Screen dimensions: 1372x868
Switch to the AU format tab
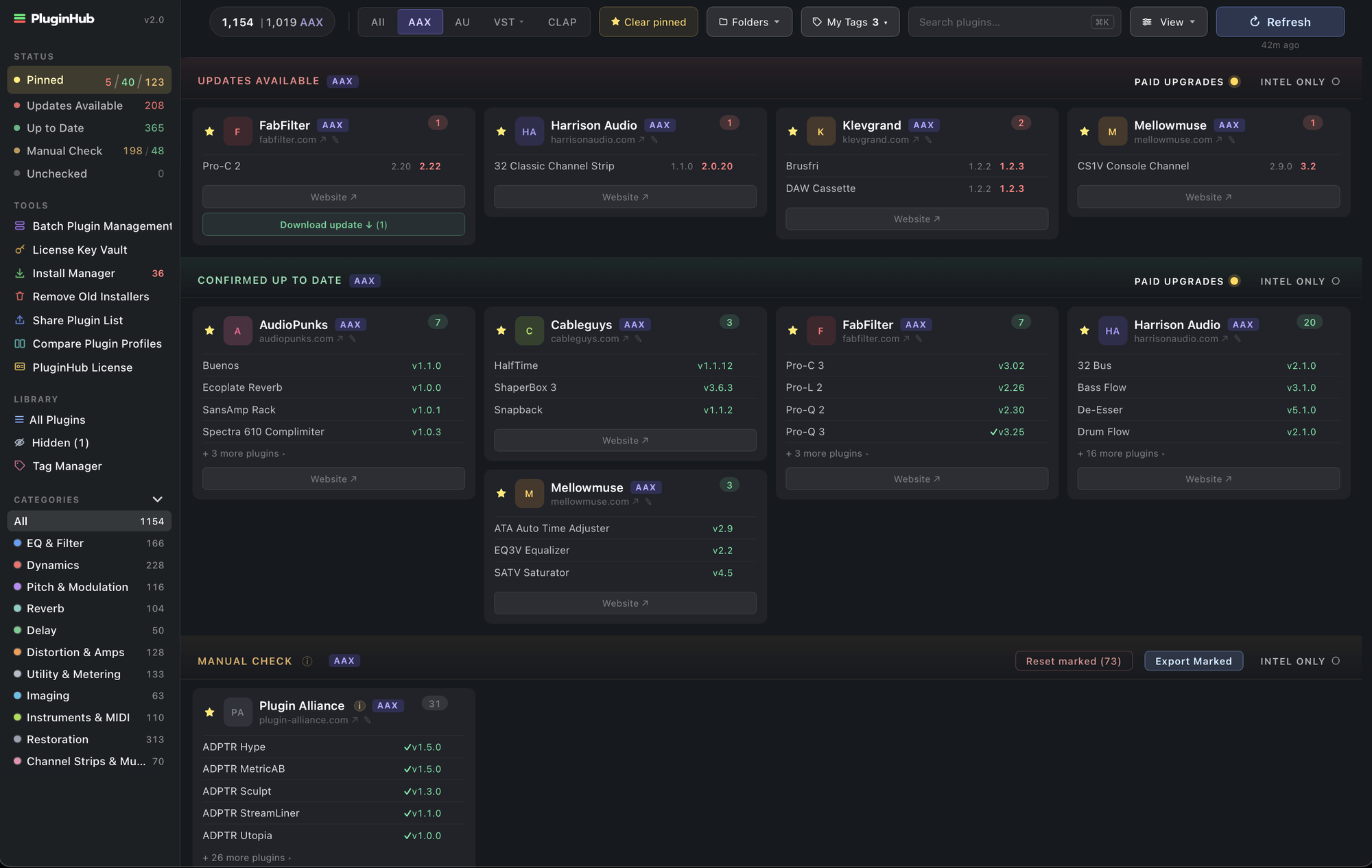click(x=462, y=22)
